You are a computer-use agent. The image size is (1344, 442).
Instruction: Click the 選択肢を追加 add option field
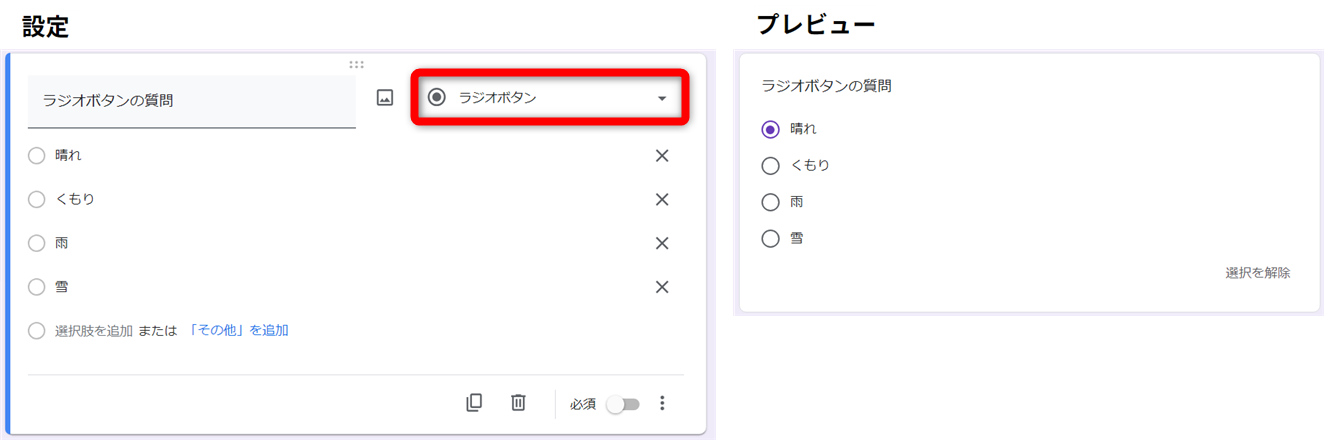click(x=94, y=330)
